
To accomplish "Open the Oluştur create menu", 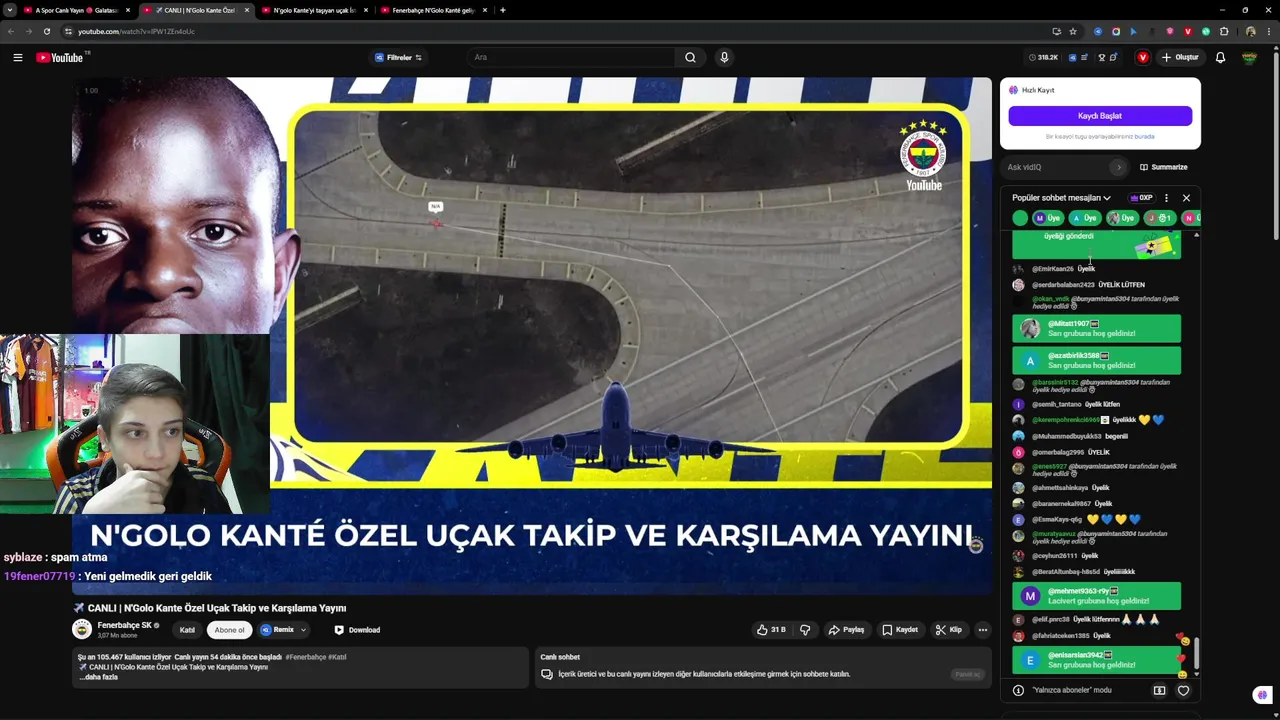I will click(1180, 57).
